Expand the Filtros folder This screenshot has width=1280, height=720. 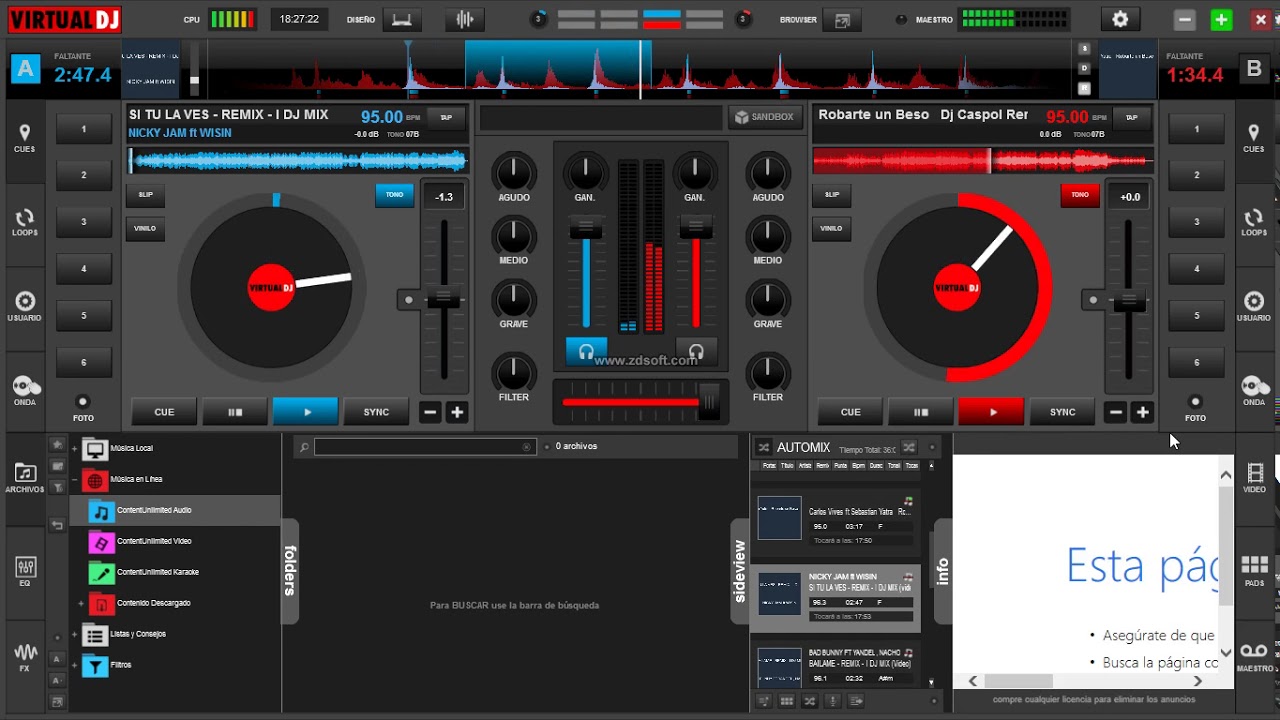[x=74, y=665]
